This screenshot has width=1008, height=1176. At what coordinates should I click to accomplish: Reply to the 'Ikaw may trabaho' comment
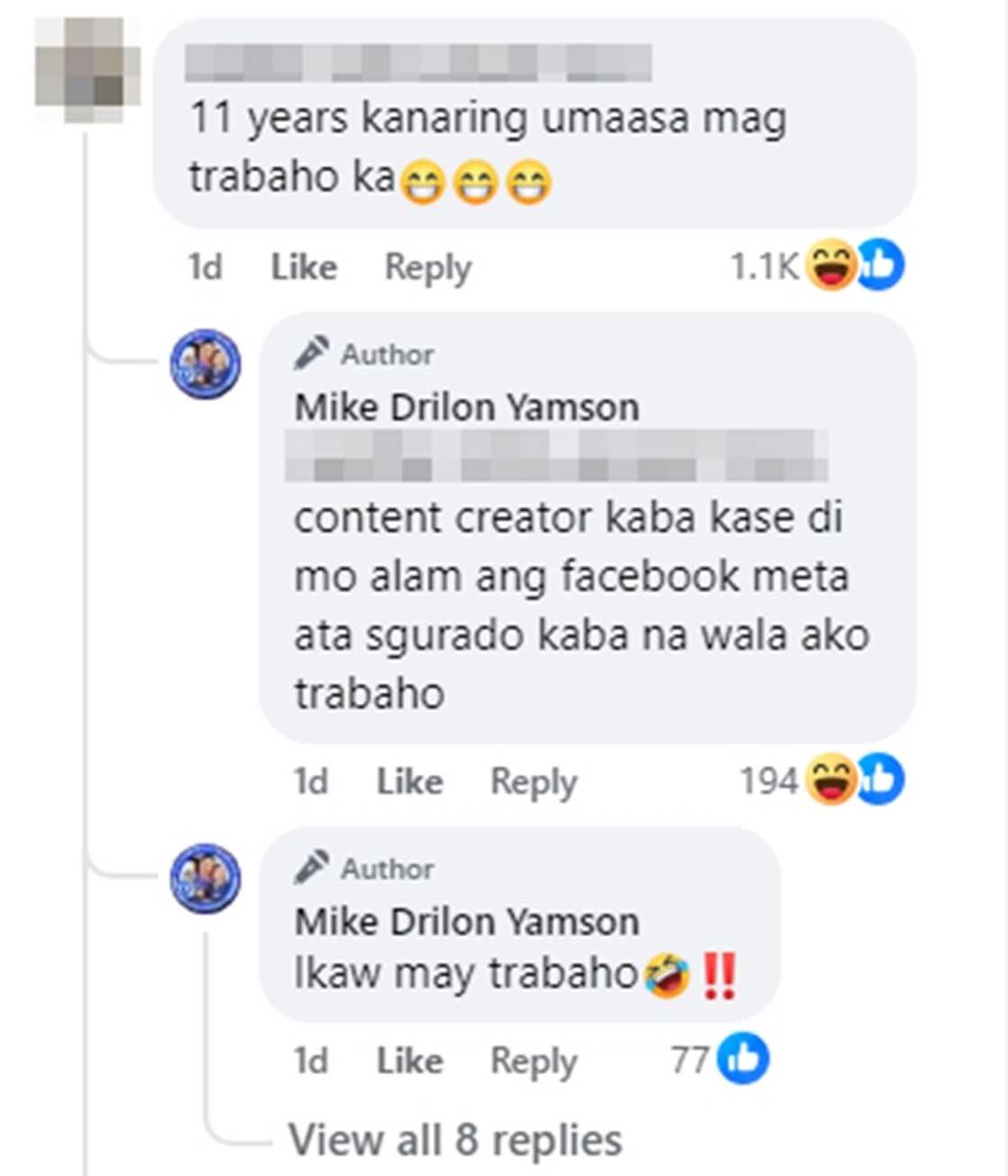tap(534, 1061)
